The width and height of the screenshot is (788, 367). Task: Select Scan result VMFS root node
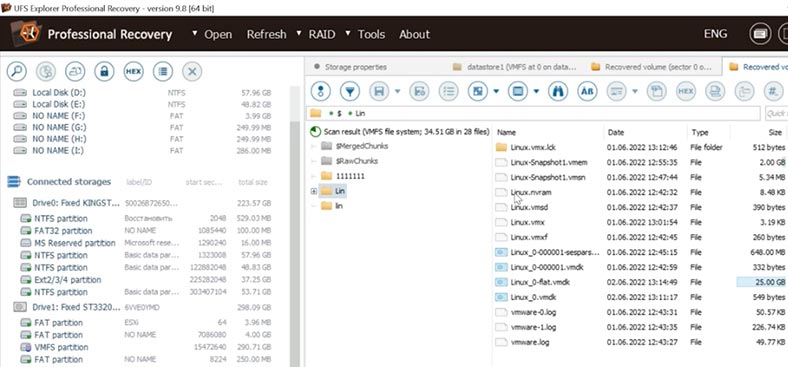click(x=406, y=132)
